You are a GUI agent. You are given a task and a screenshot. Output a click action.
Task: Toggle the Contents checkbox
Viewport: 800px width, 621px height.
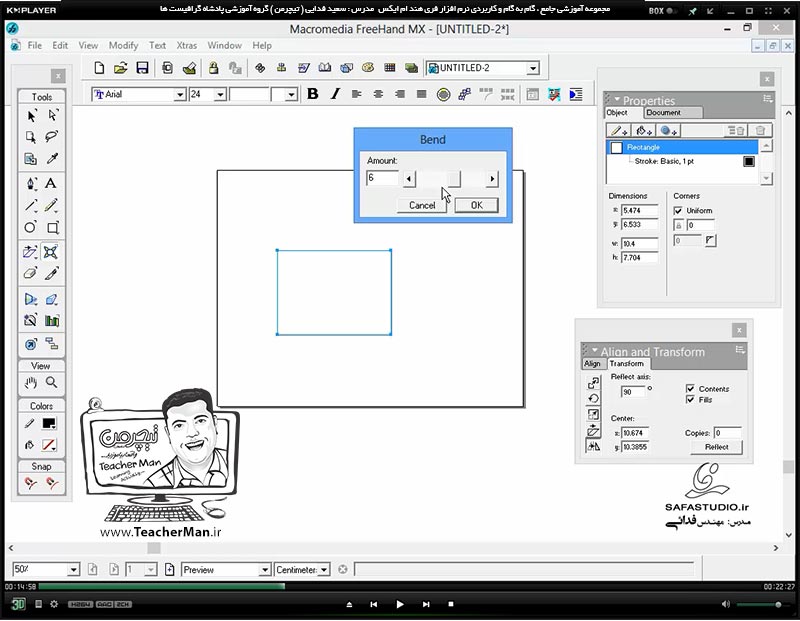point(690,389)
